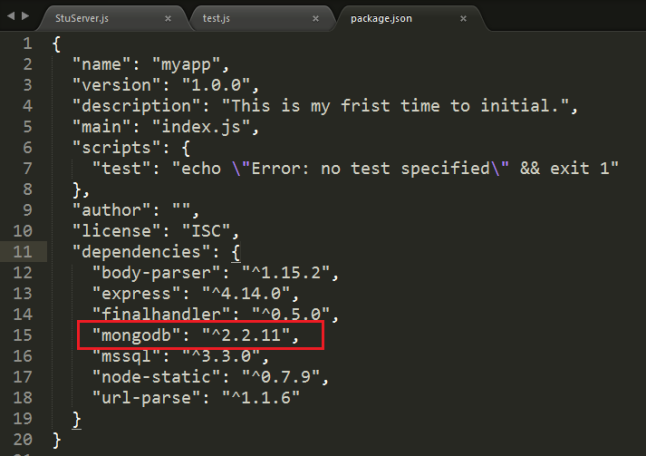Click line number 11 in gutter

(x=23, y=252)
